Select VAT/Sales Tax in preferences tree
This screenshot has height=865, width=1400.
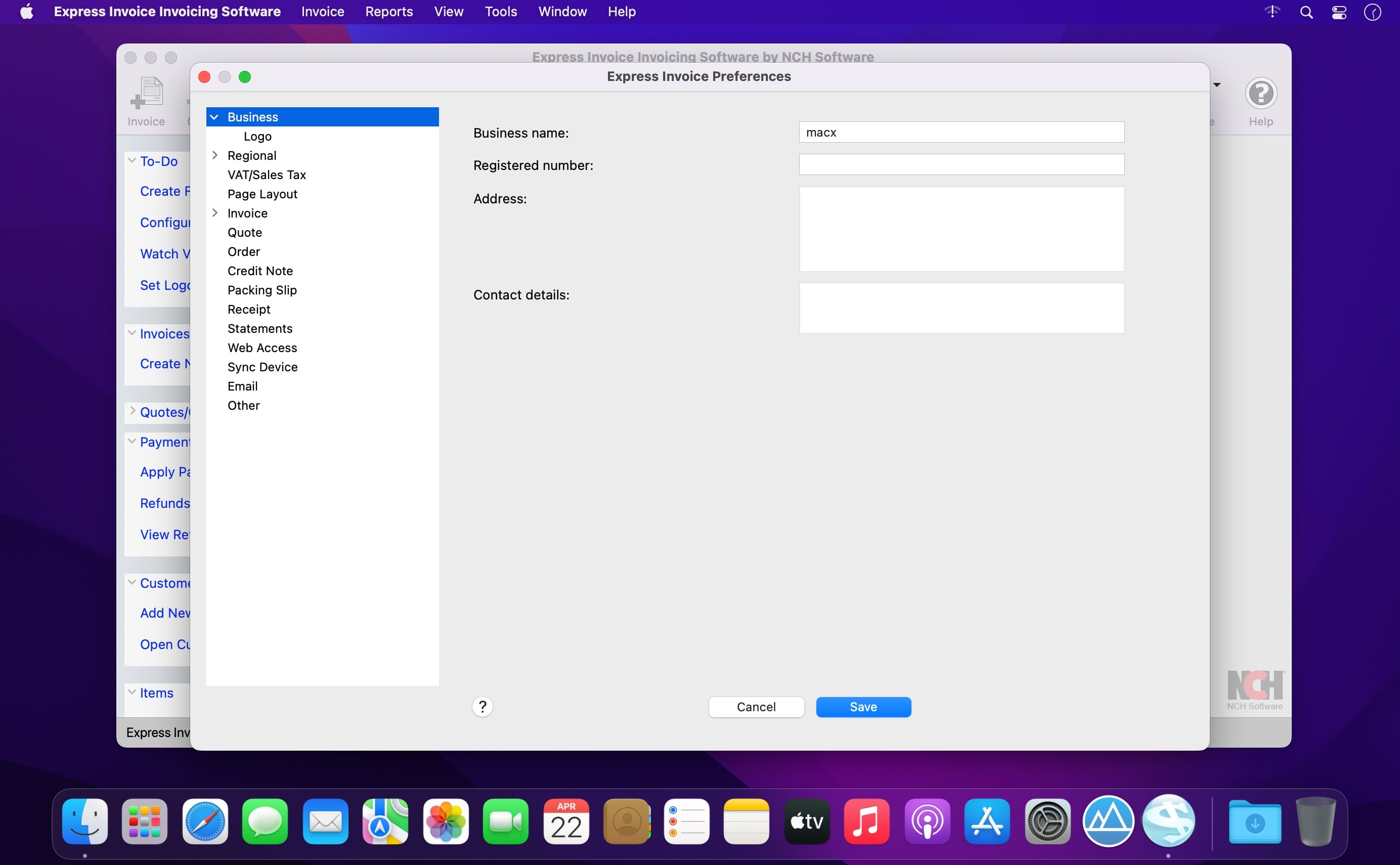(267, 175)
